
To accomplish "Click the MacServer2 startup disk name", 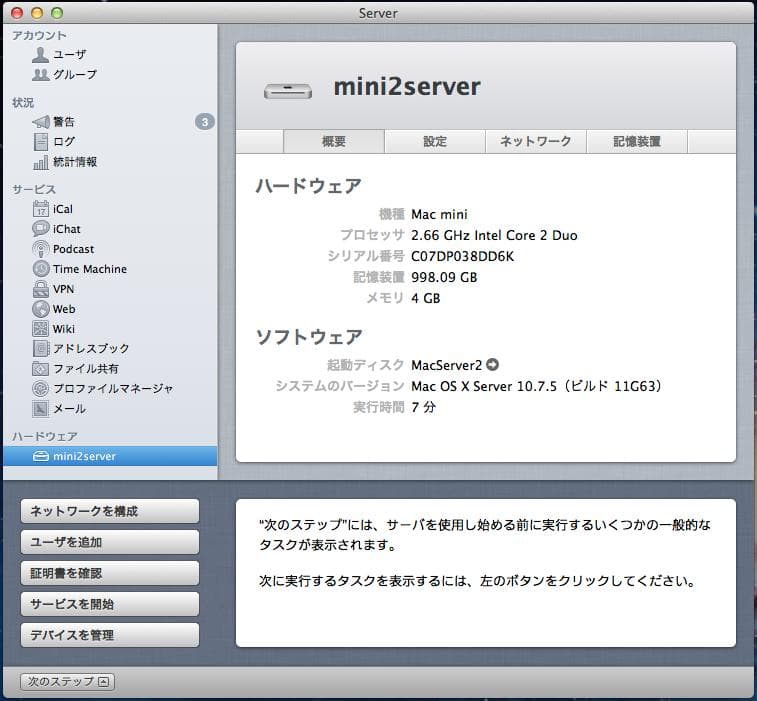I will click(x=447, y=365).
